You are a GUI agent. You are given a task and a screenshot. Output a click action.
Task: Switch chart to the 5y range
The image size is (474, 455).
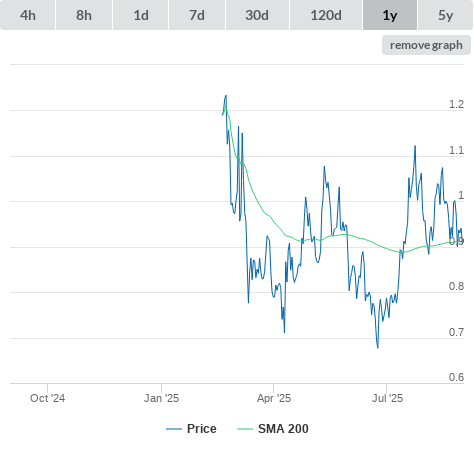446,15
